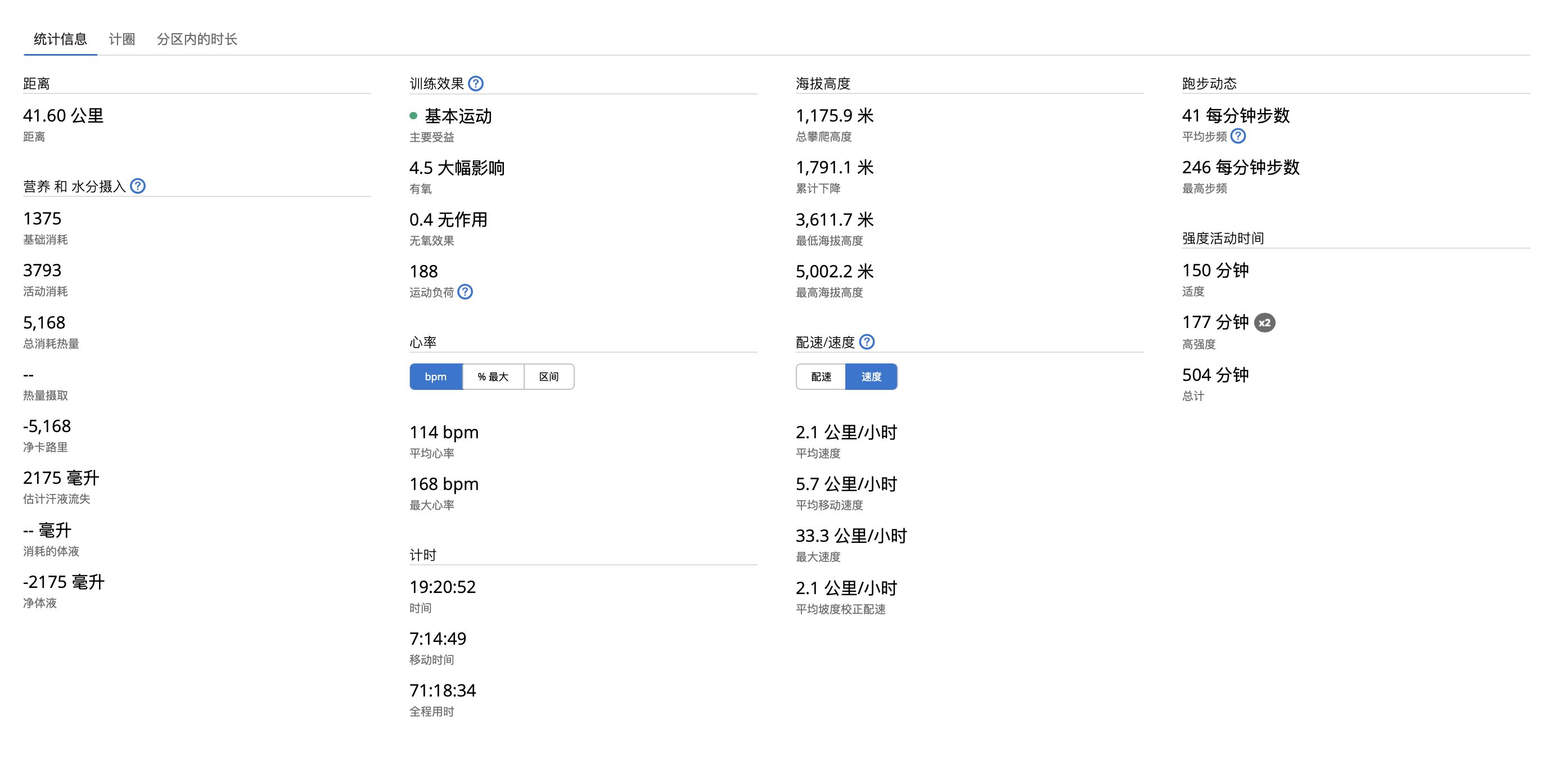The width and height of the screenshot is (1568, 782).
Task: Select the 配速 pace option
Action: pyautogui.click(x=821, y=376)
